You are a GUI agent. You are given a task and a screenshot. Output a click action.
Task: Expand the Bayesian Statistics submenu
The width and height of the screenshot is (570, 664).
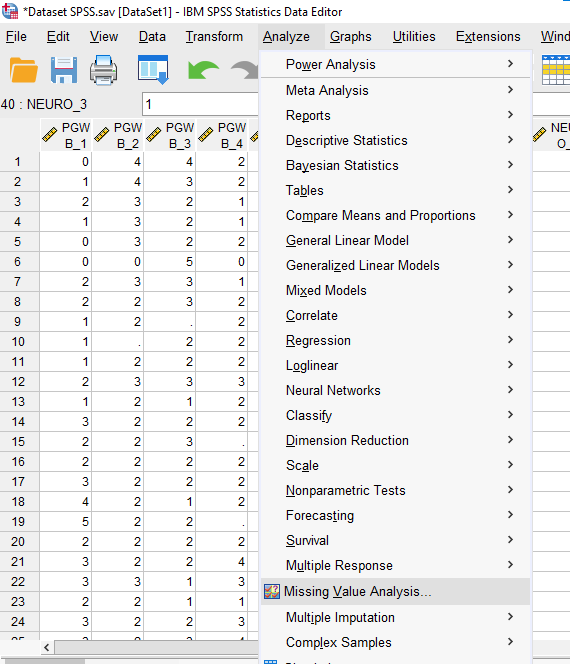tap(396, 165)
